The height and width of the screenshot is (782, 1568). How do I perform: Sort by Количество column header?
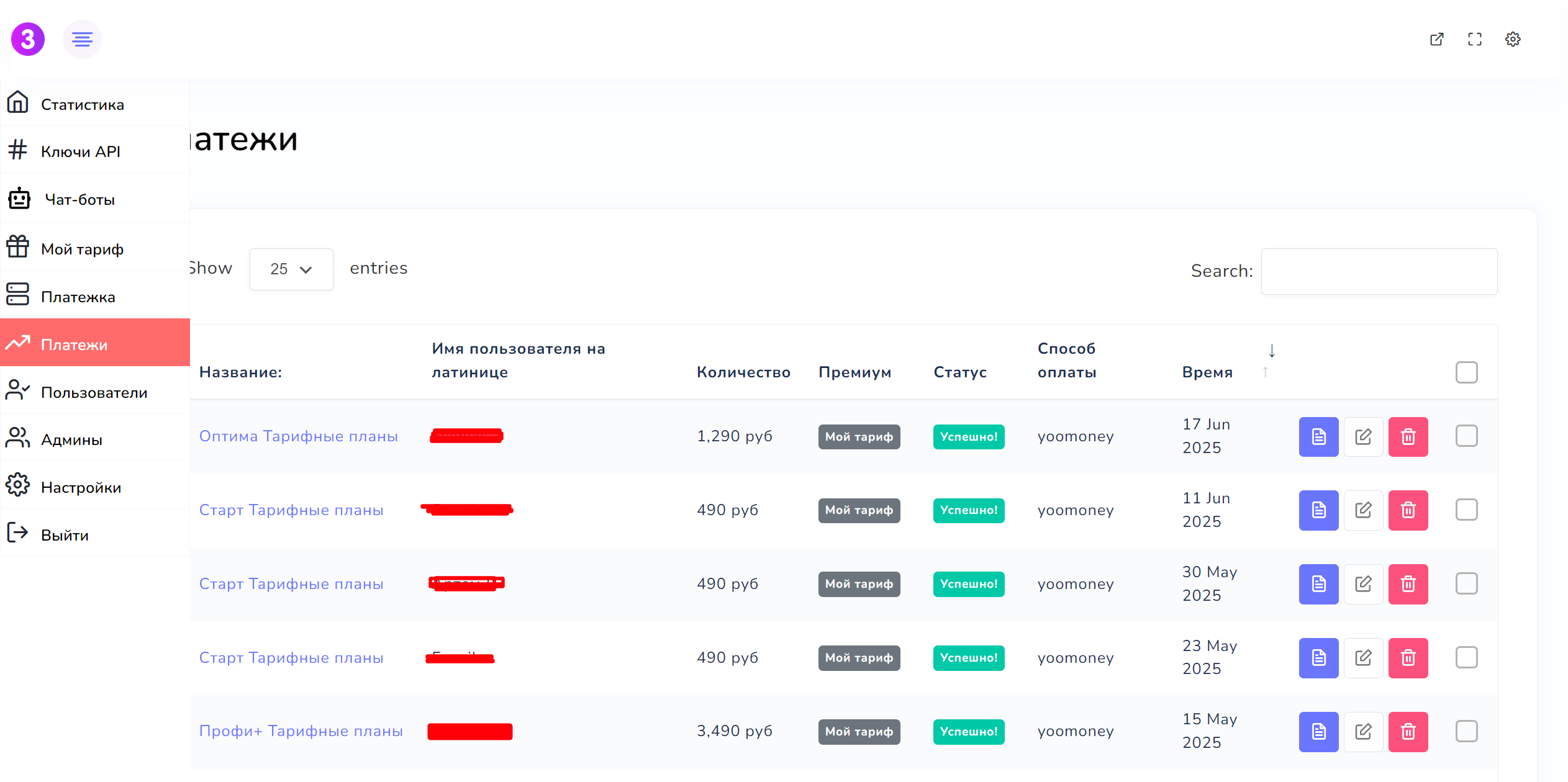point(743,372)
